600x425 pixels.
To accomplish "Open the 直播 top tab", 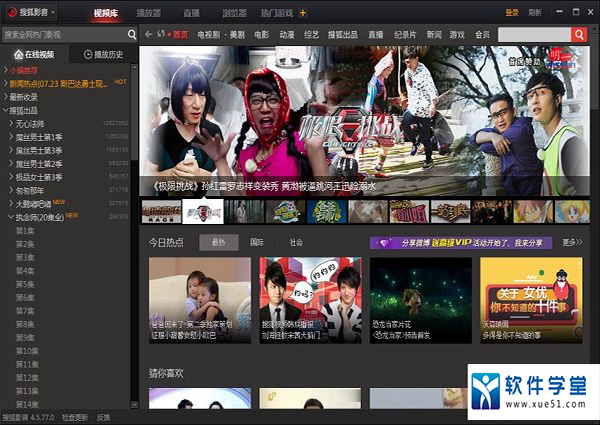I will pos(191,13).
